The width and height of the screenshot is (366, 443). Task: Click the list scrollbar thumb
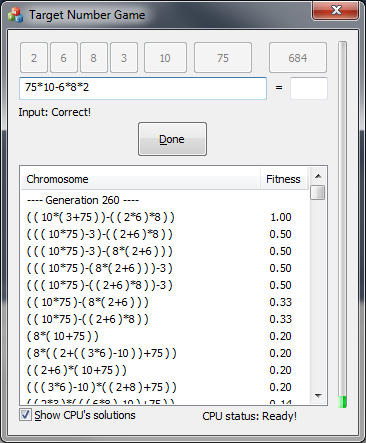point(318,193)
